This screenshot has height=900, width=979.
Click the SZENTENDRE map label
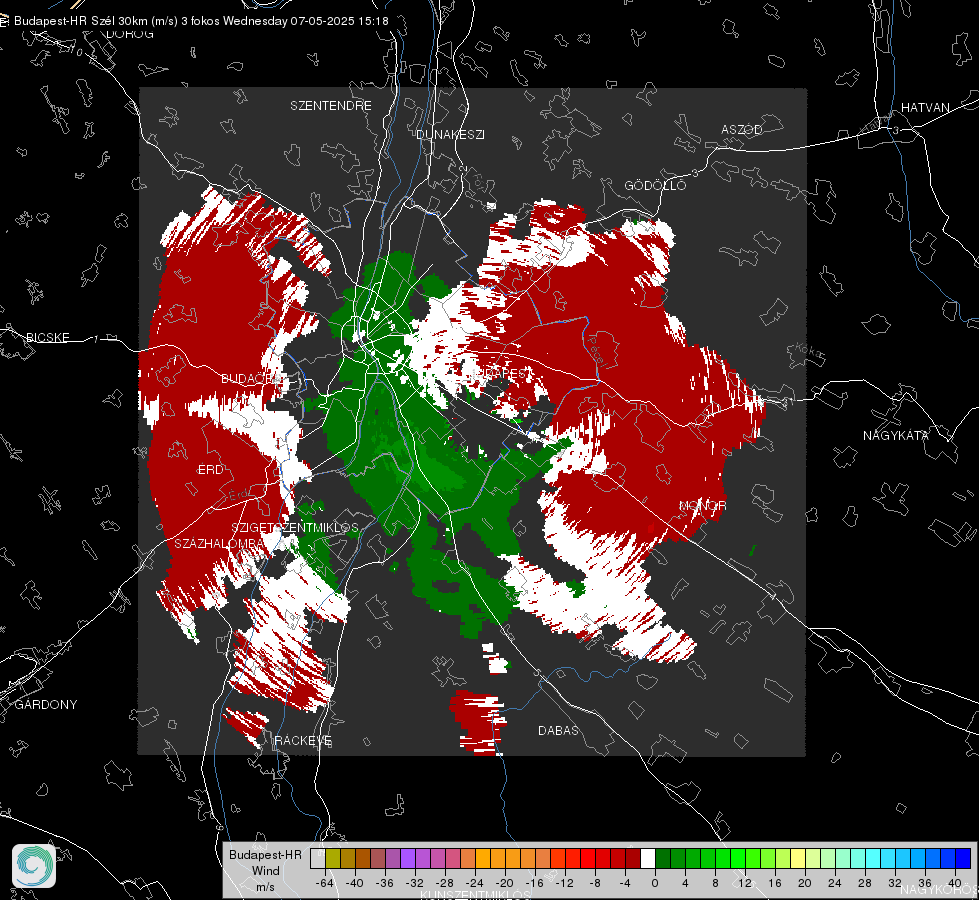[331, 106]
